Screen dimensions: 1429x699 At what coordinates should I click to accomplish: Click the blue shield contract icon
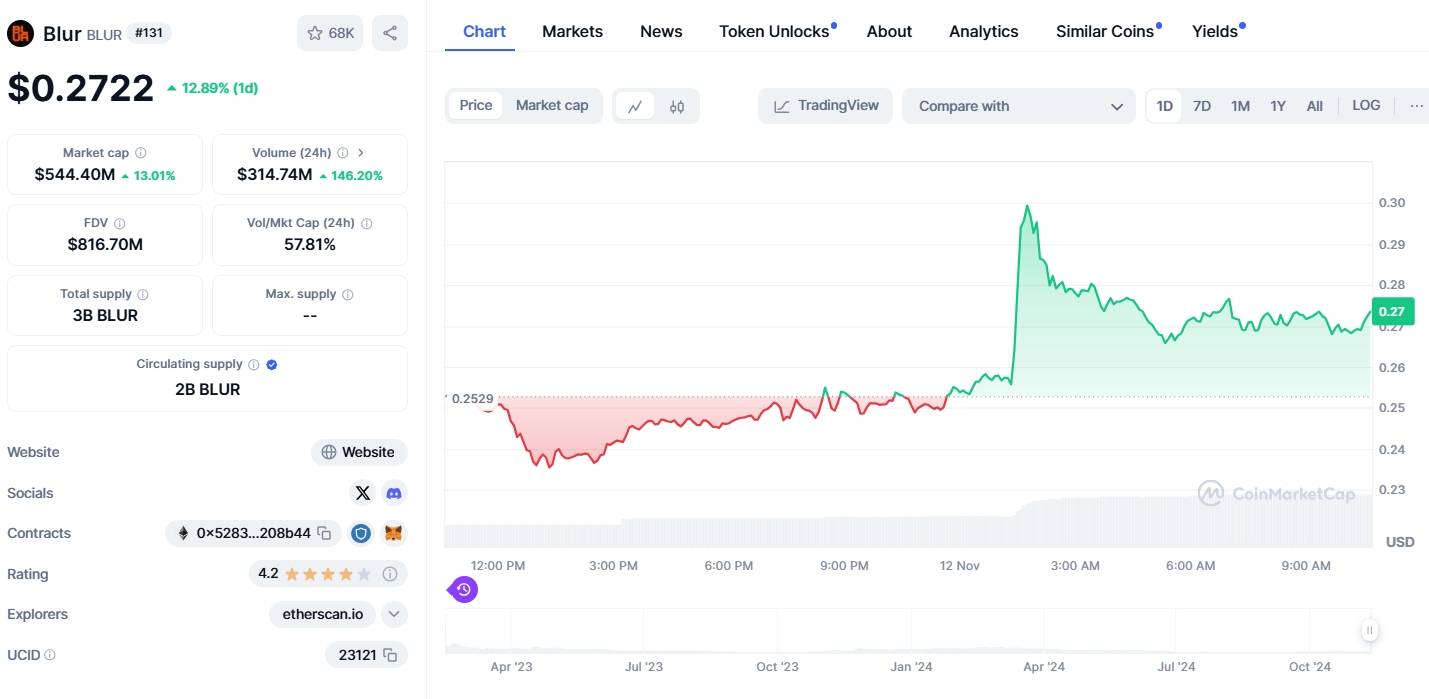click(x=361, y=534)
